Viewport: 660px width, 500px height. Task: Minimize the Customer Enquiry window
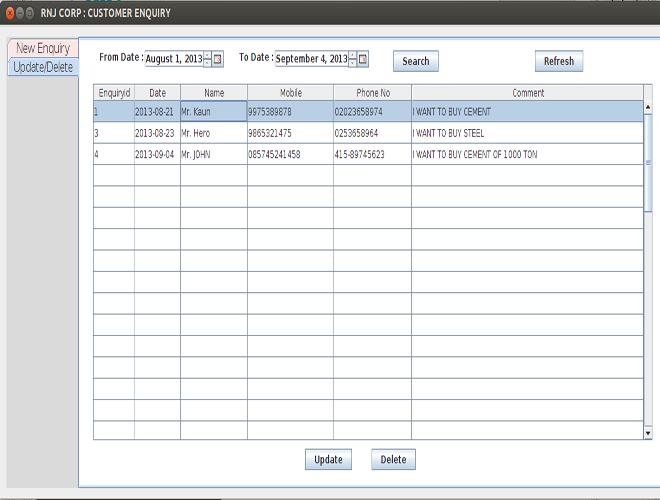click(x=20, y=13)
